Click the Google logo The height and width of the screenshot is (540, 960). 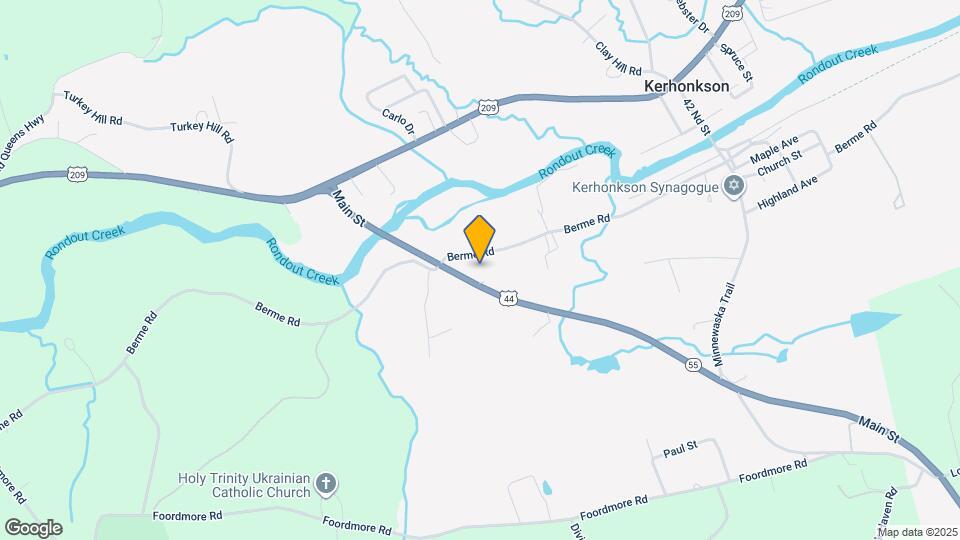coord(34,528)
